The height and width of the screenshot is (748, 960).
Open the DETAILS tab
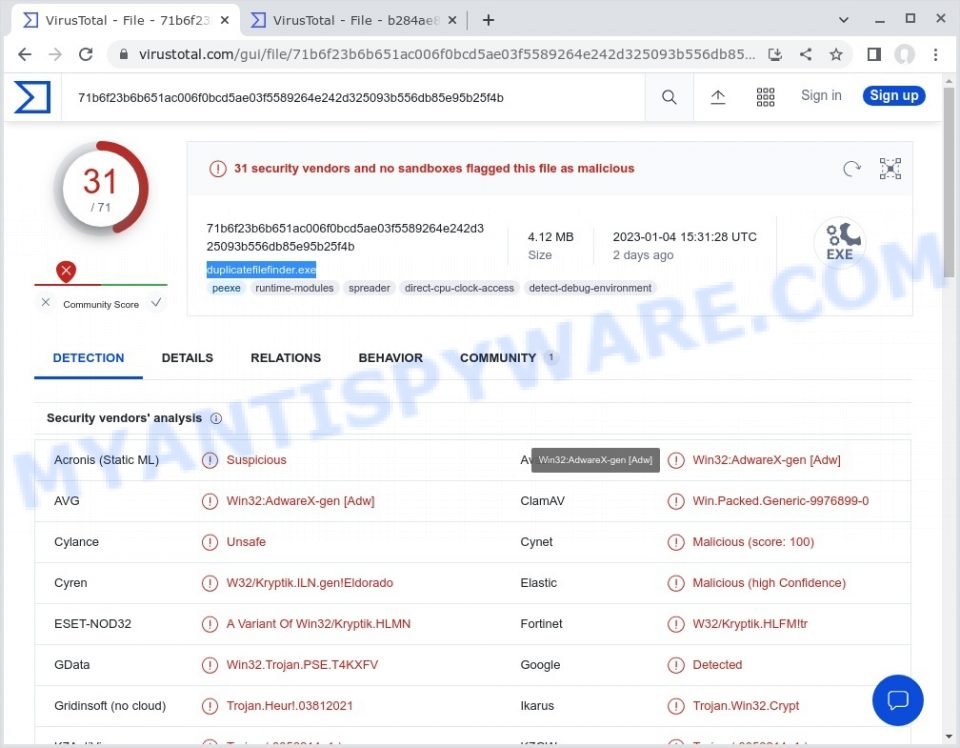point(187,358)
